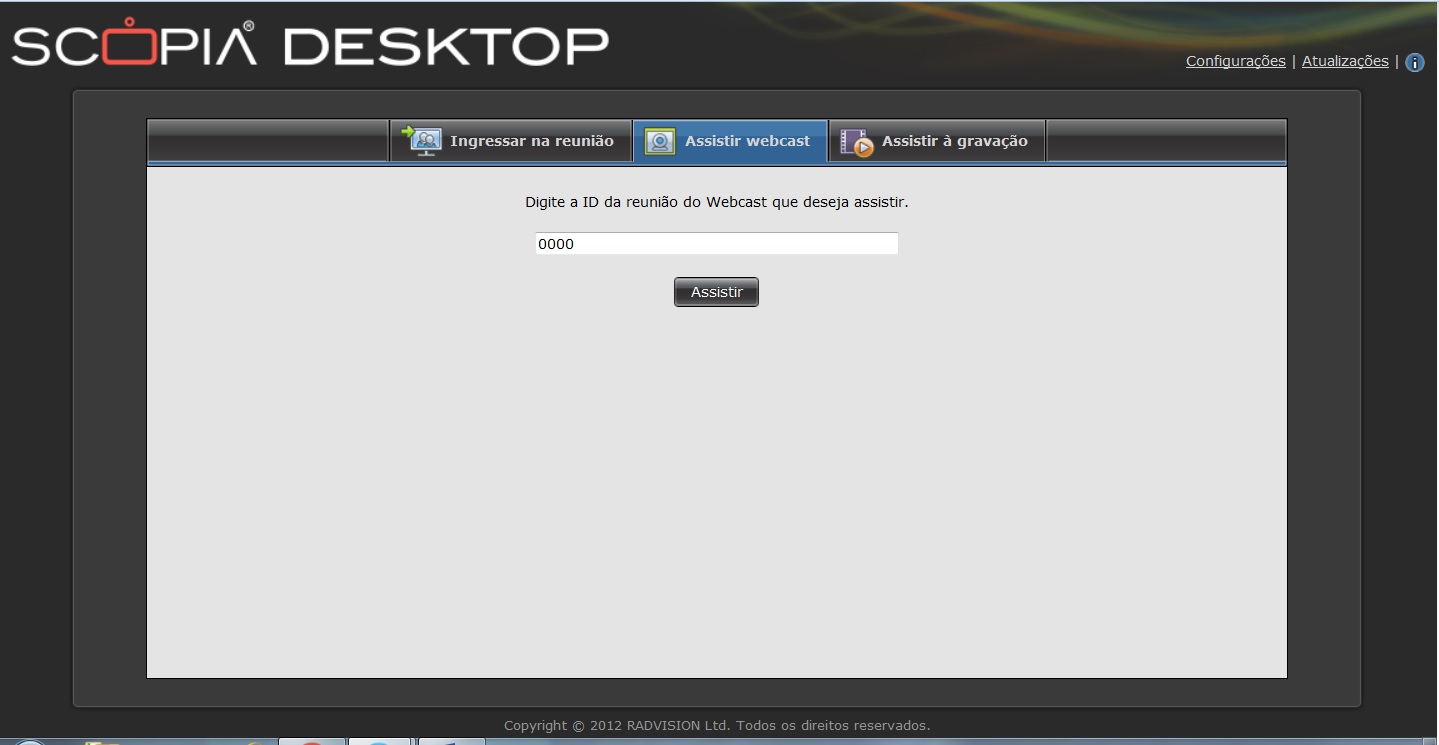Focus the webcast meeting ID field

[x=716, y=244]
